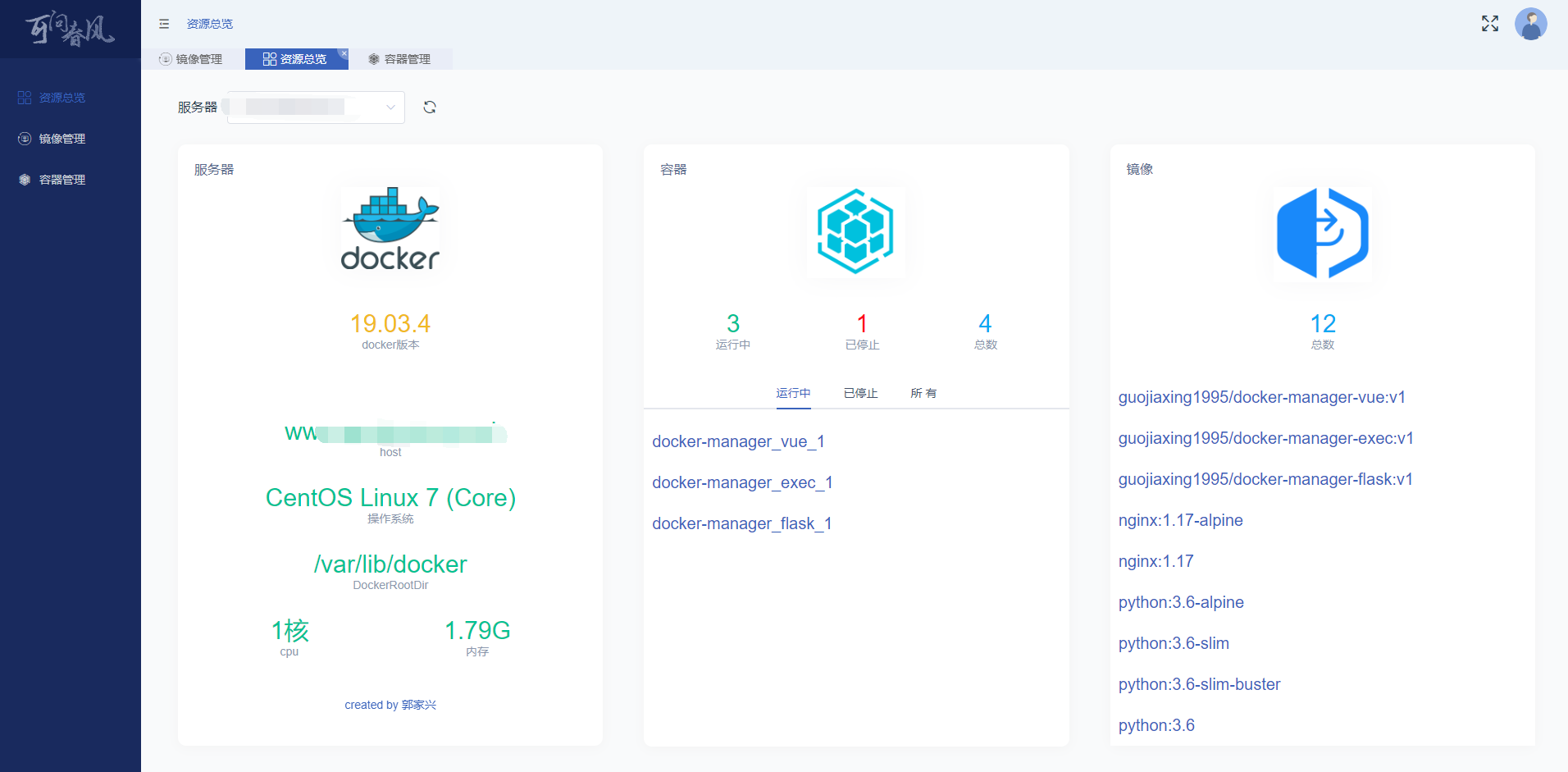Click /var/lib/docker root dir text
This screenshot has height=772, width=1568.
[x=390, y=564]
